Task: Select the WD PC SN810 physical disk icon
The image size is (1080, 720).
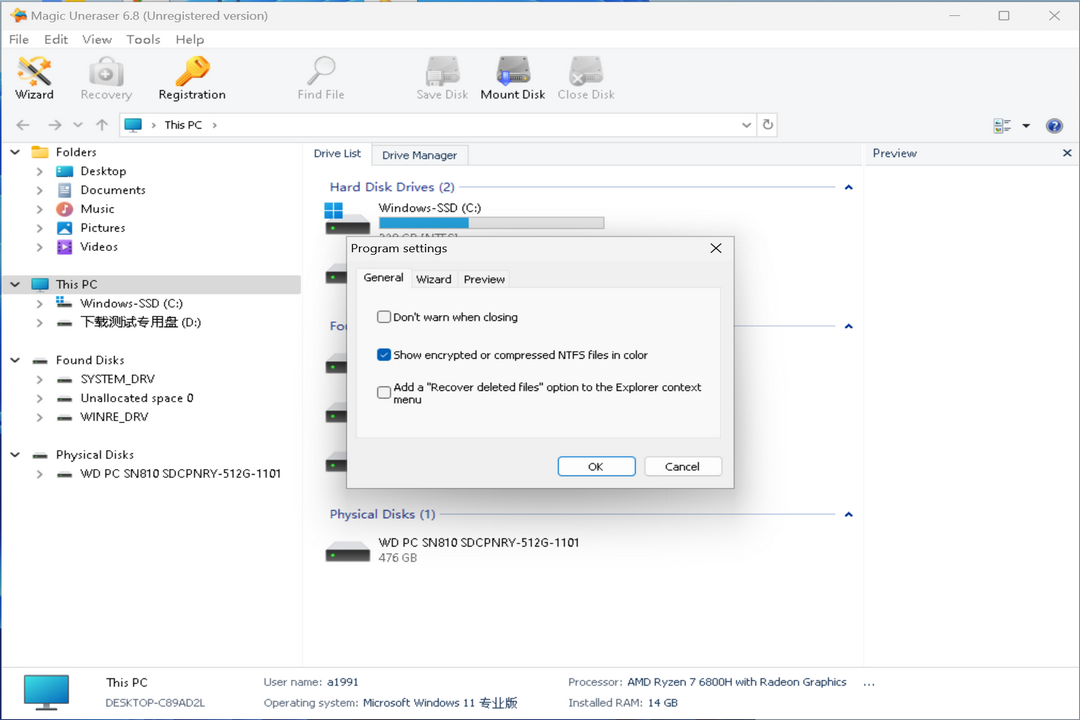Action: (347, 550)
